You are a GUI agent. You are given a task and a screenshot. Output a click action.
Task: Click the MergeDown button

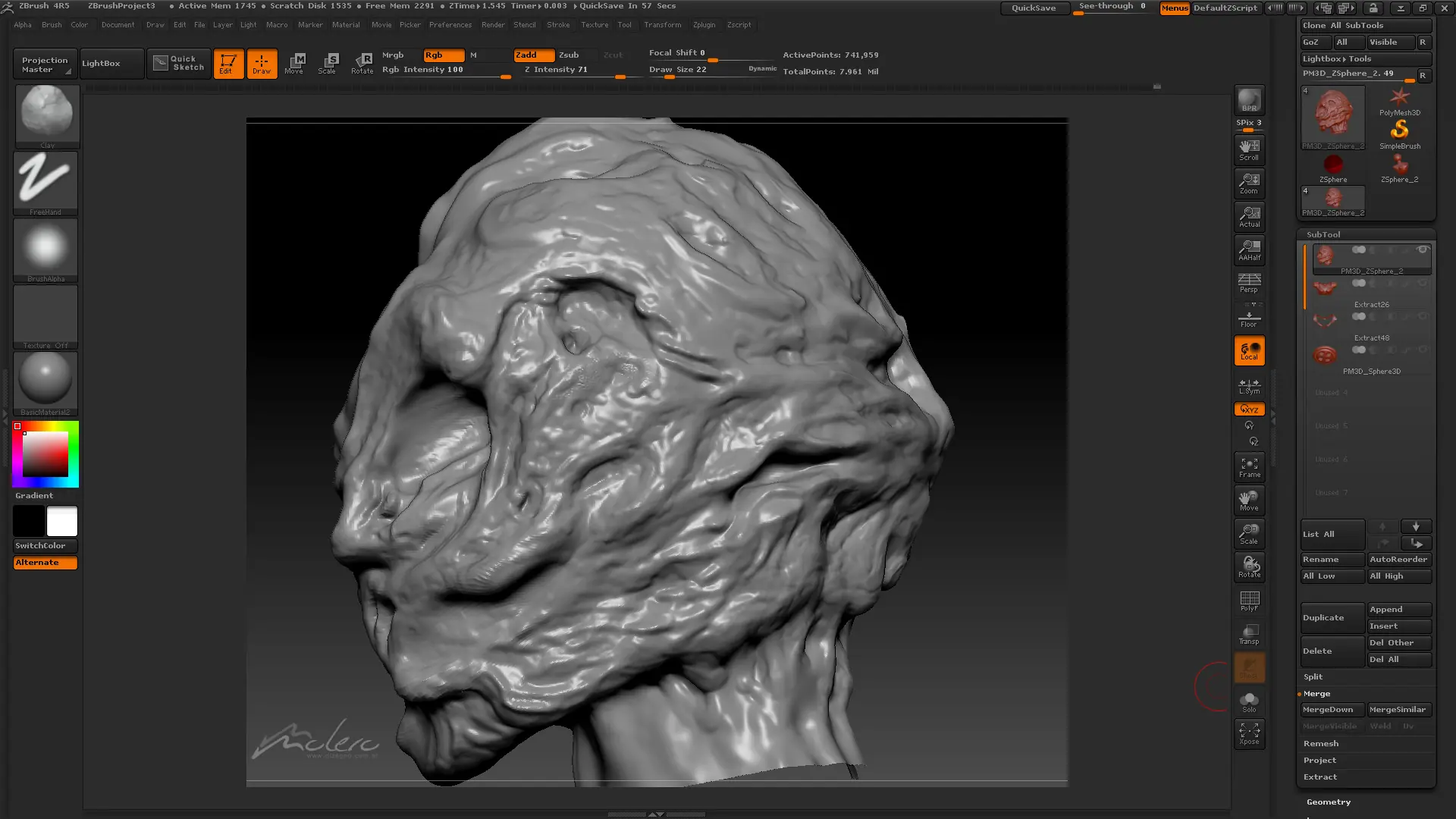click(1332, 710)
